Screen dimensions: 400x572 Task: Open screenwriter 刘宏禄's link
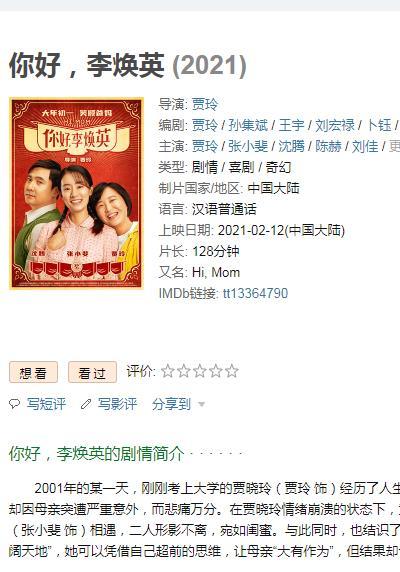(x=335, y=125)
